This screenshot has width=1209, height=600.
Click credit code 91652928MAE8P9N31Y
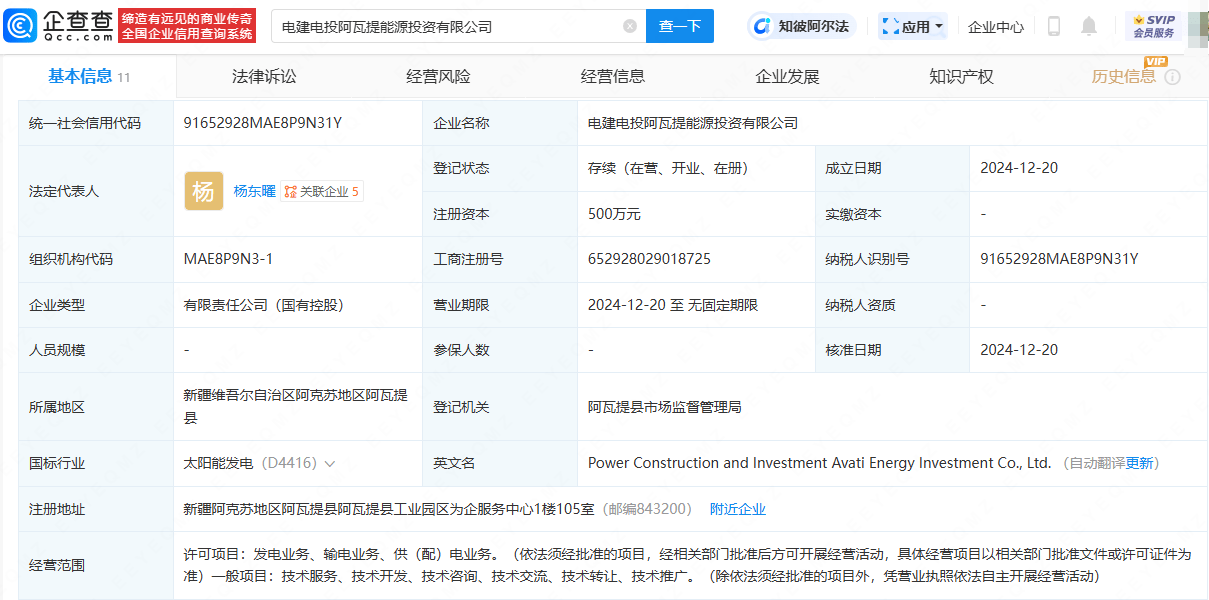click(x=263, y=123)
